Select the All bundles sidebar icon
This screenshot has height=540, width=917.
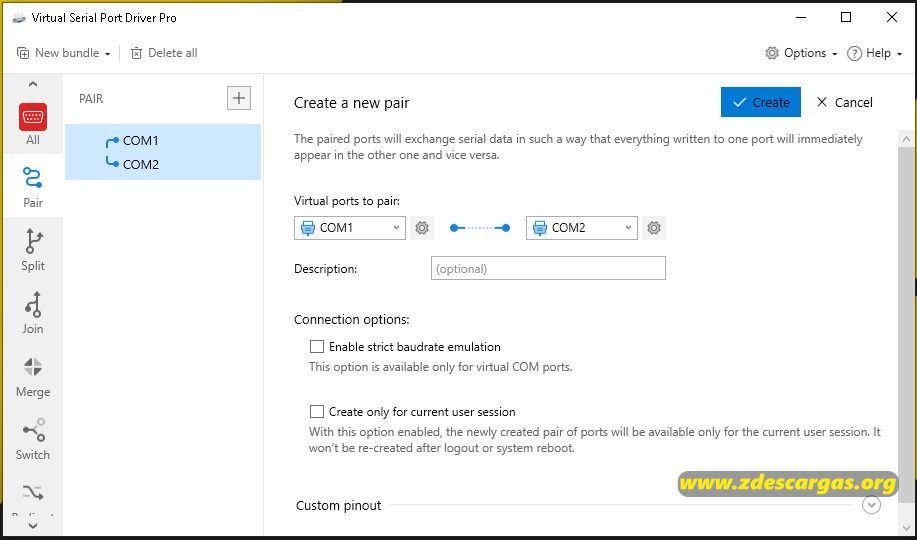pos(33,124)
